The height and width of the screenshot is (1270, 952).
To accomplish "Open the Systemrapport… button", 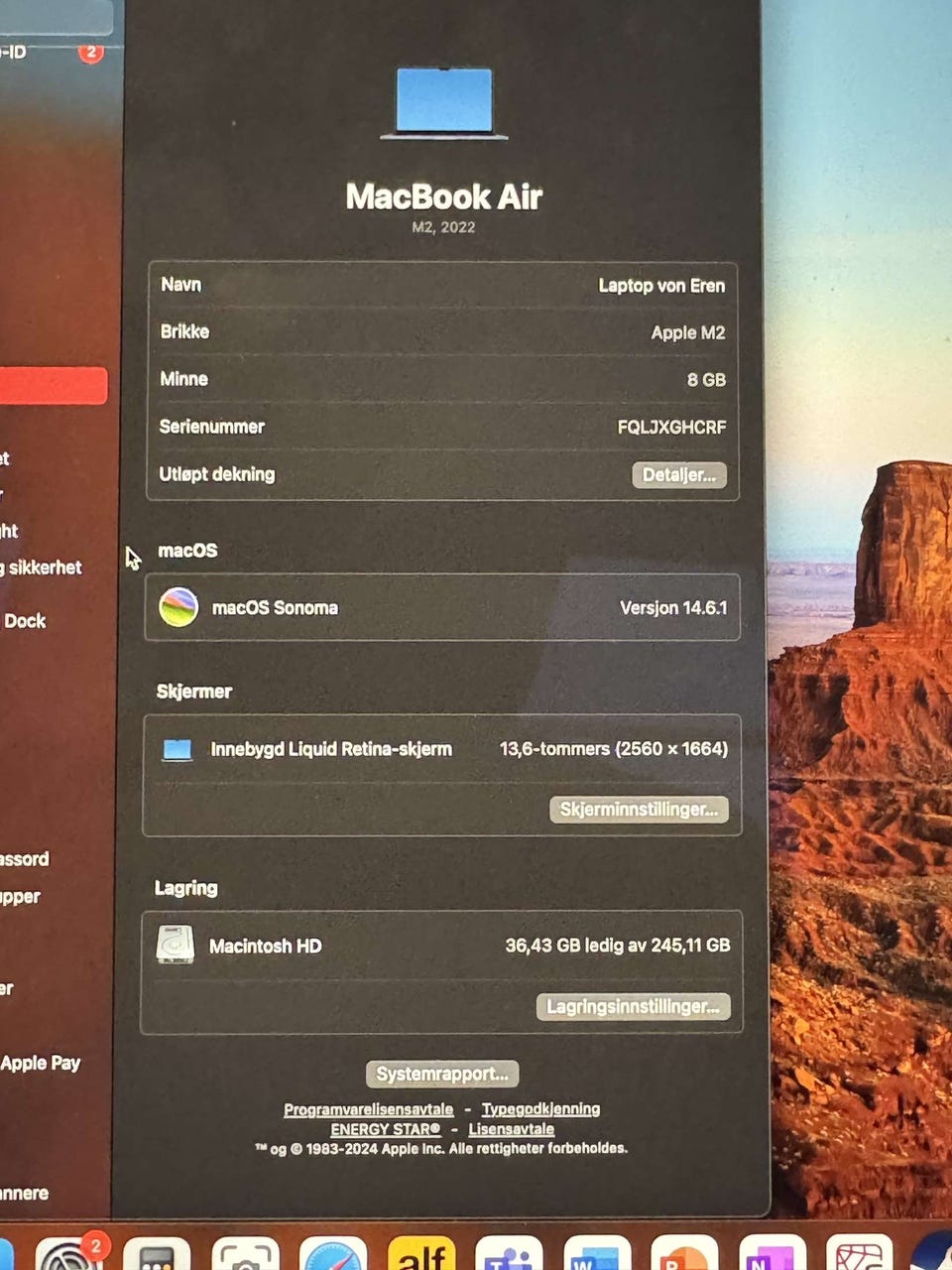I will click(x=442, y=1074).
